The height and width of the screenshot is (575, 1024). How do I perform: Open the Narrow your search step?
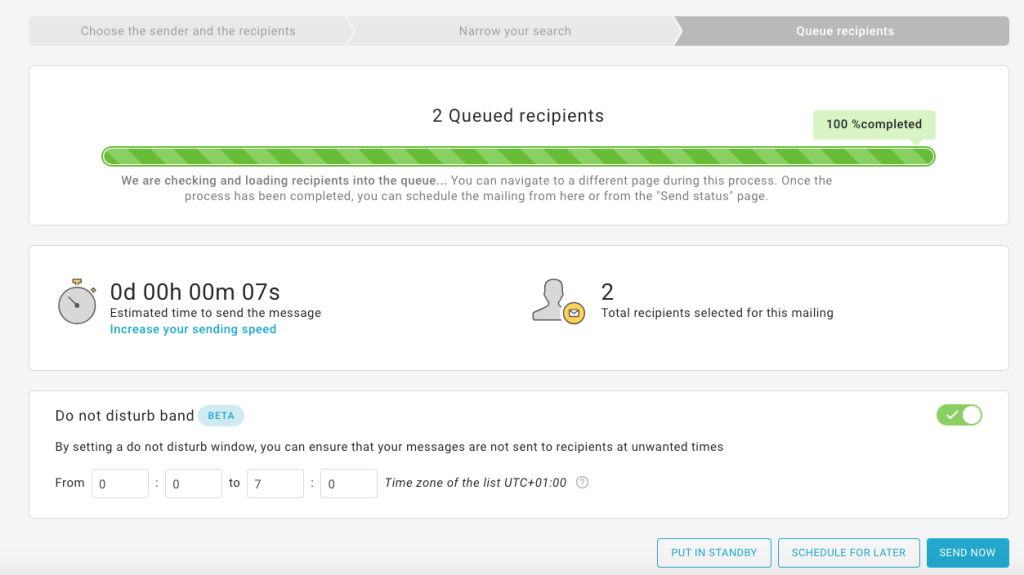tap(515, 31)
